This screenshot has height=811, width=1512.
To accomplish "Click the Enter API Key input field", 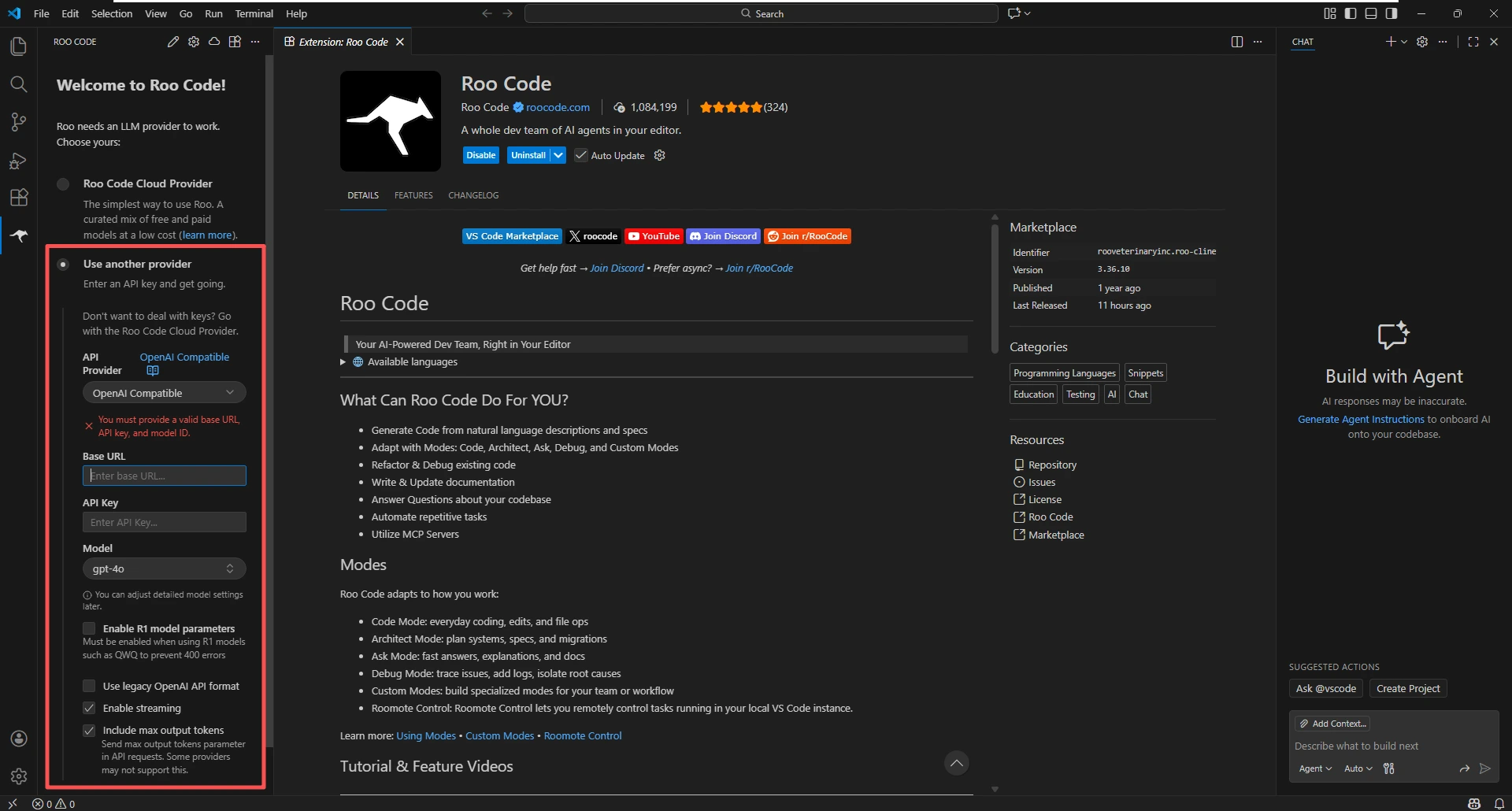I will 164,522.
